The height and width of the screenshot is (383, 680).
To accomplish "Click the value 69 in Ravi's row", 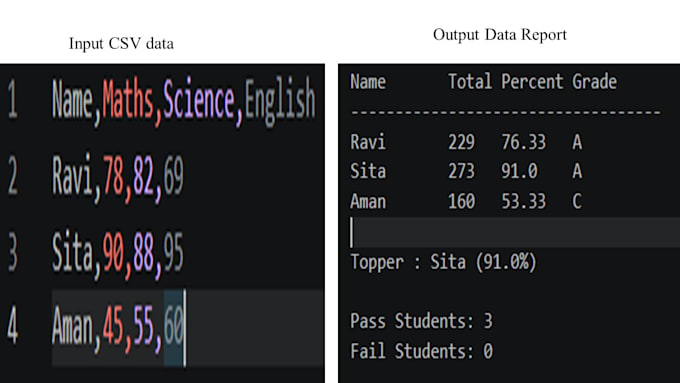I will (174, 176).
